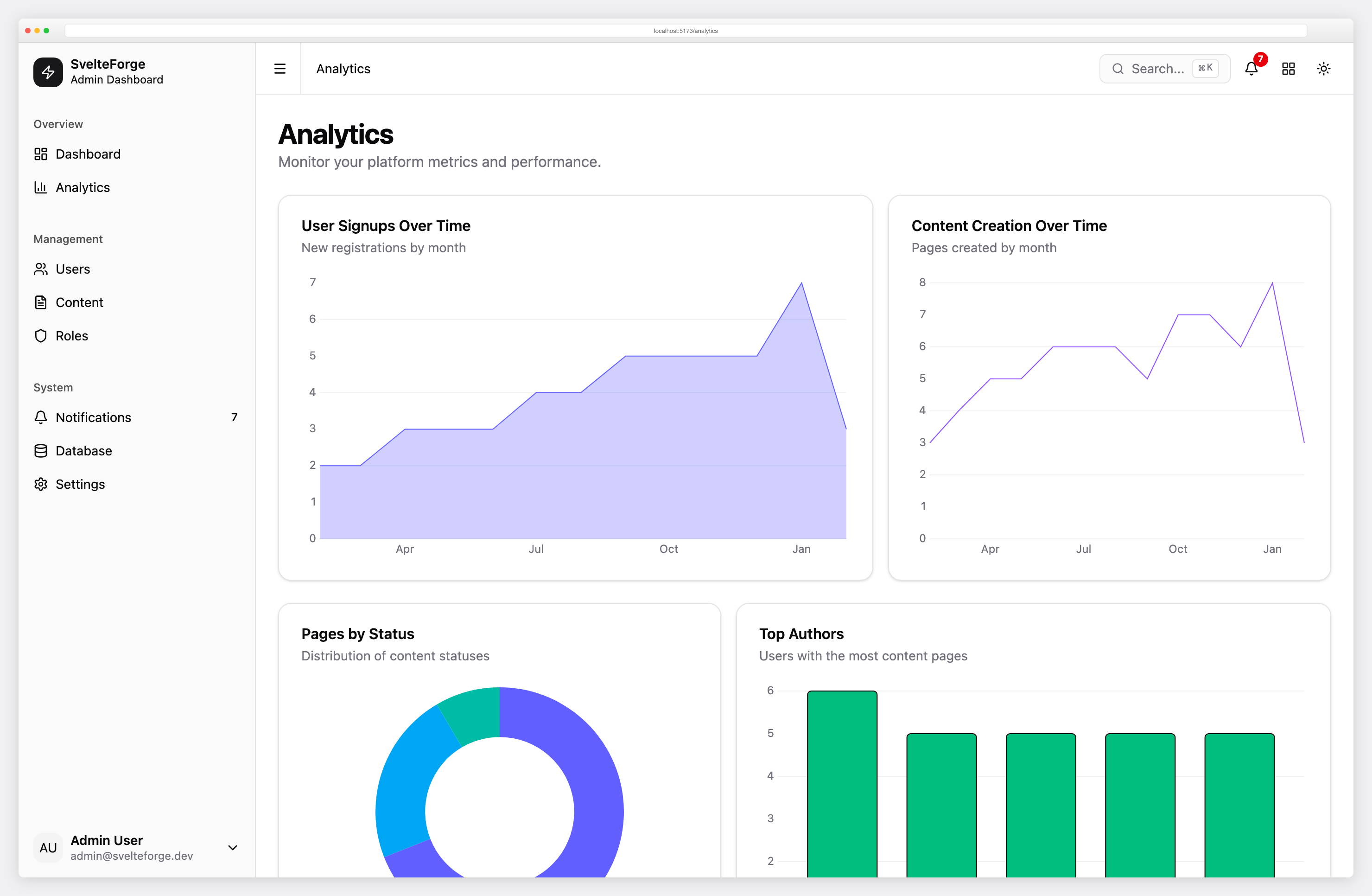This screenshot has width=1372, height=896.
Task: Click the Dashboard grid icon in sidebar
Action: (40, 154)
